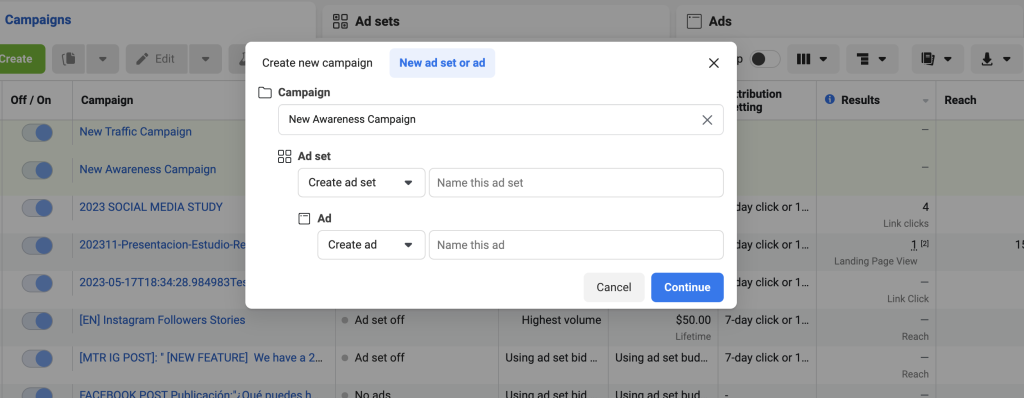
Task: Open the columns layout icon menu
Action: click(812, 59)
